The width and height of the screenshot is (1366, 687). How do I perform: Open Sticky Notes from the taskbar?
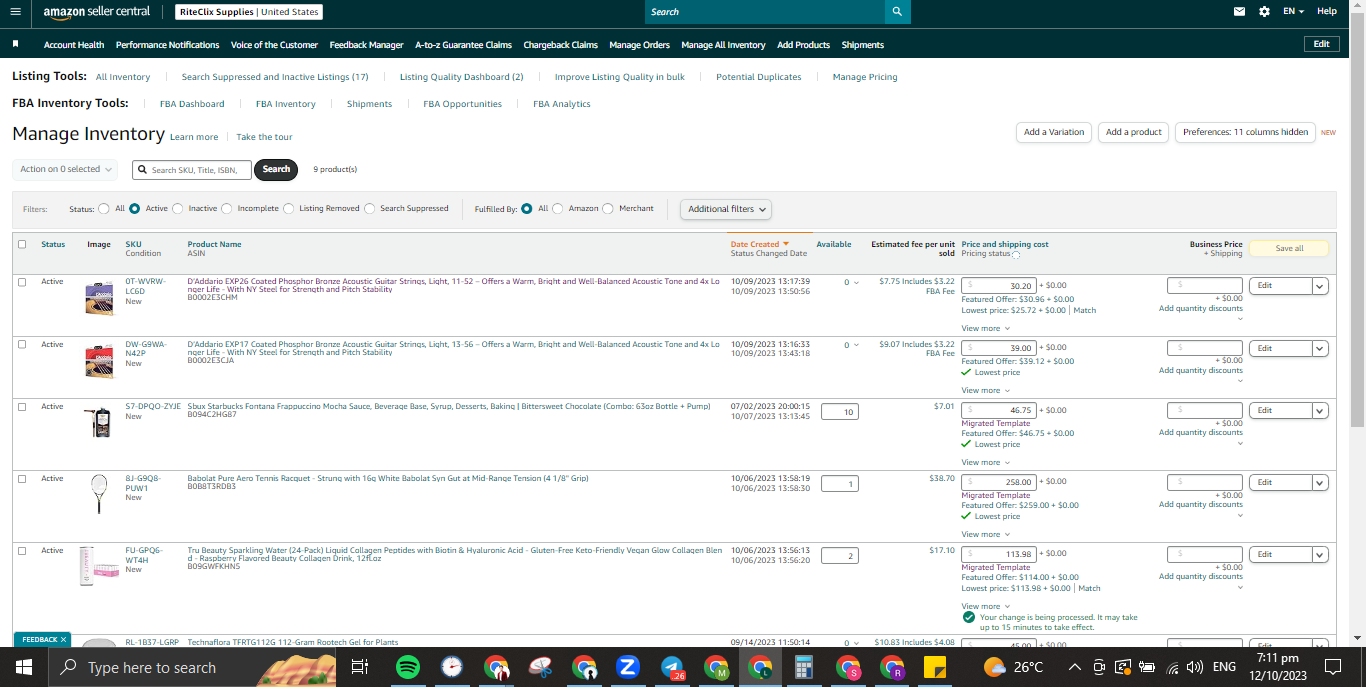tap(935, 667)
